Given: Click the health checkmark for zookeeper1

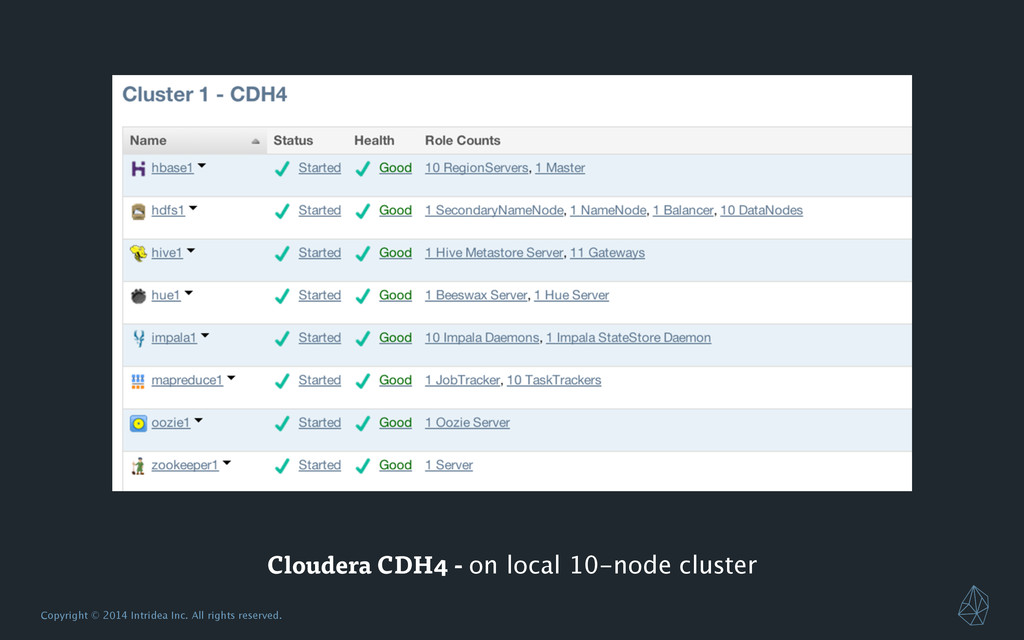Looking at the screenshot, I should (363, 466).
